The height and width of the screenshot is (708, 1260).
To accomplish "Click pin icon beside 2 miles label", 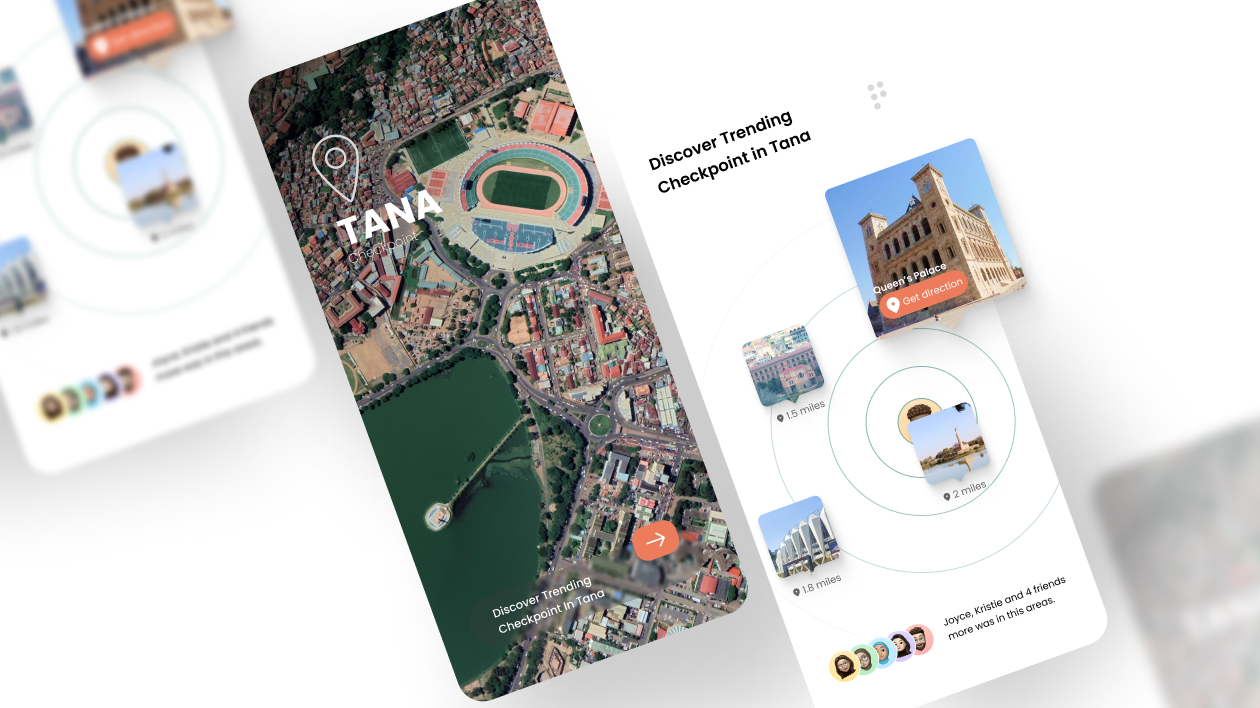I will [x=947, y=496].
